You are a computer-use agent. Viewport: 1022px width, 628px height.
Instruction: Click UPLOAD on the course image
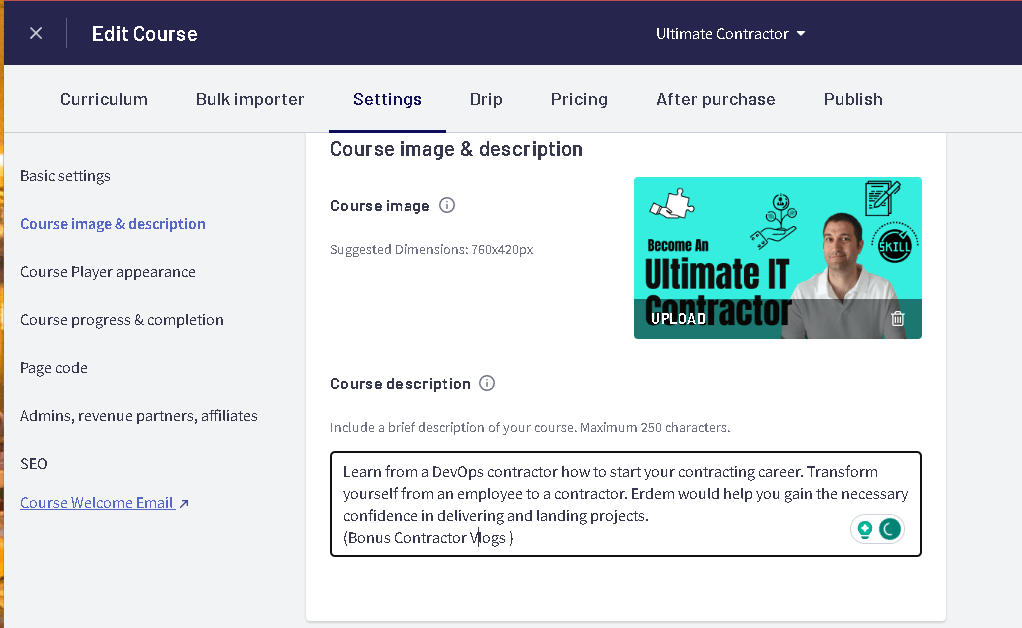(679, 319)
